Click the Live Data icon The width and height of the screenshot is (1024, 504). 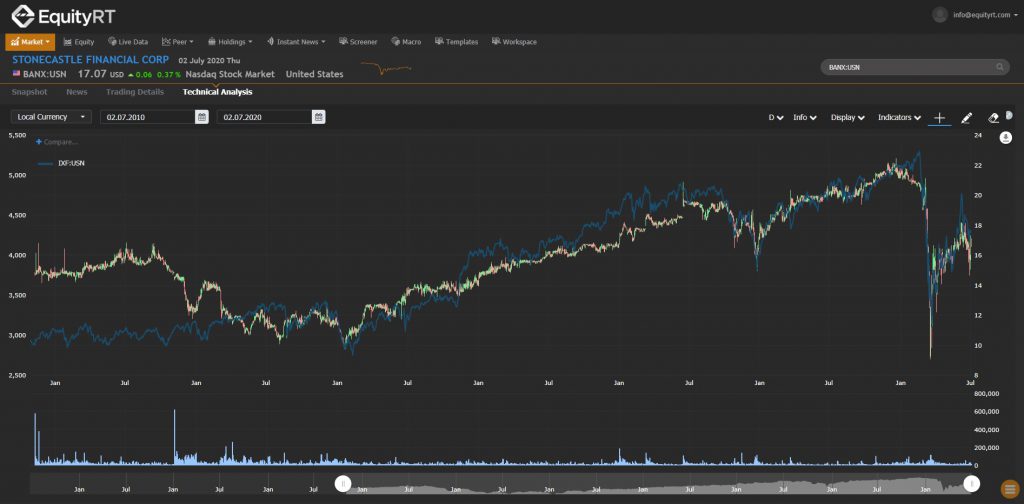coord(112,42)
